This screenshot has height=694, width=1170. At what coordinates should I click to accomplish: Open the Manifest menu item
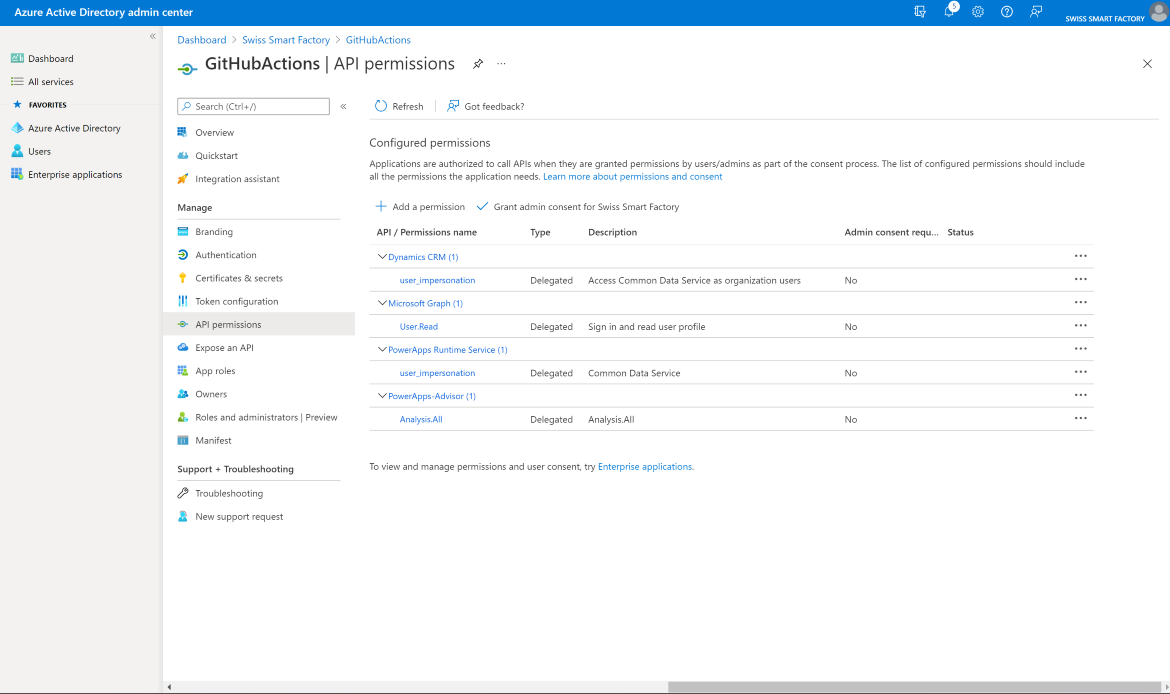(213, 440)
